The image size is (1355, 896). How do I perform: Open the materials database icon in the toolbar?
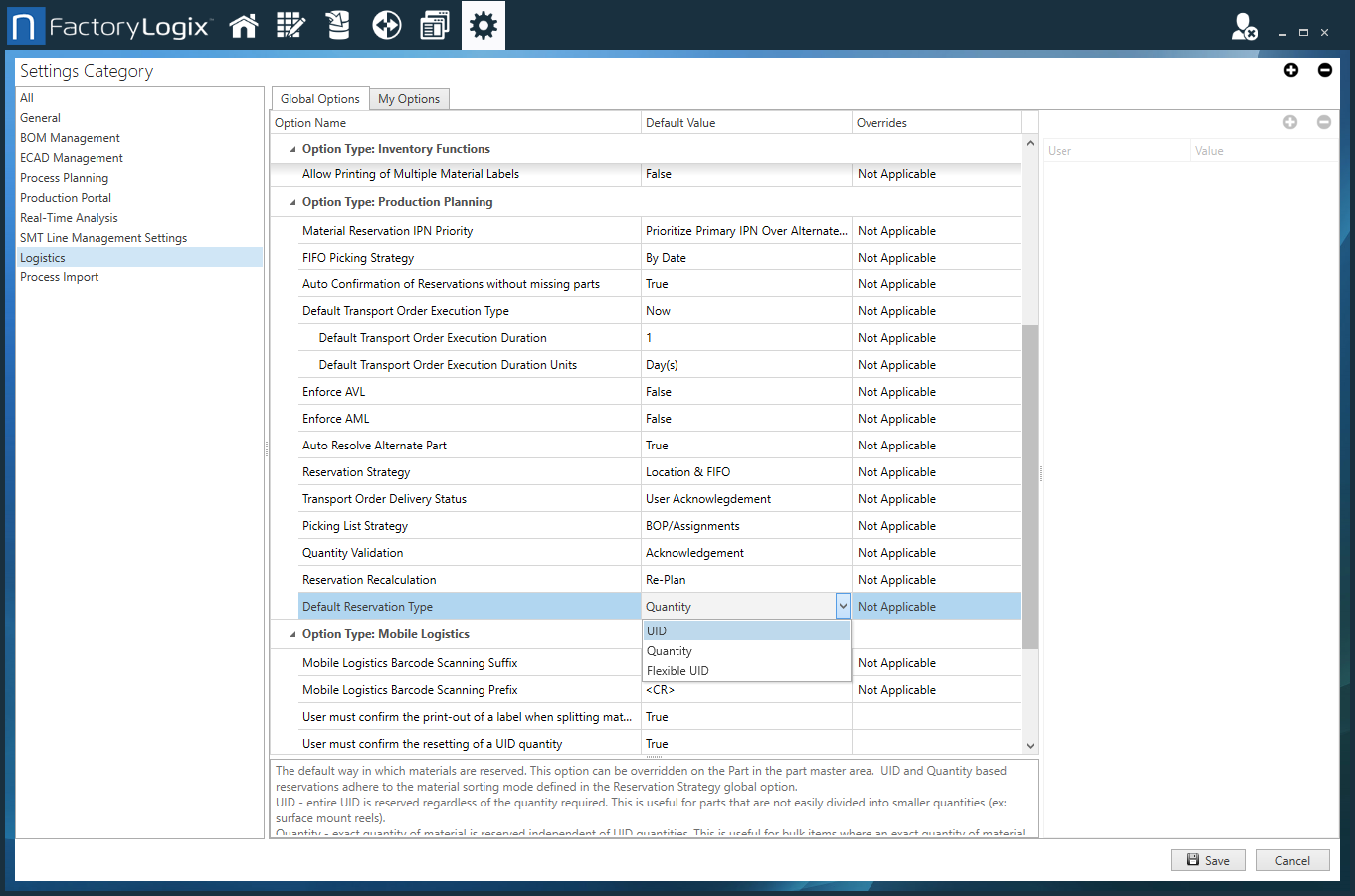click(337, 25)
